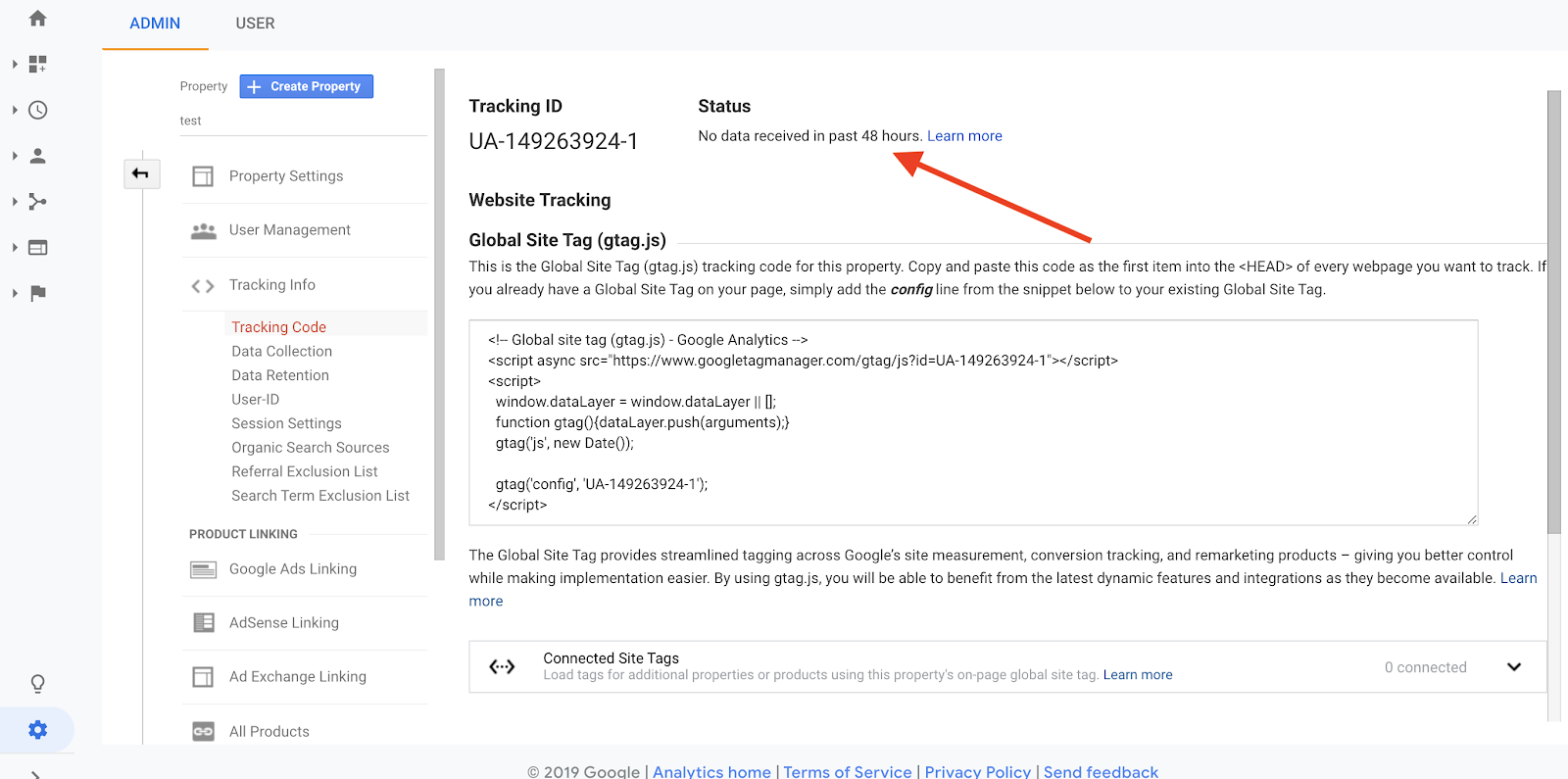Click the Google Ads Linking icon
1568x779 pixels.
[x=203, y=569]
